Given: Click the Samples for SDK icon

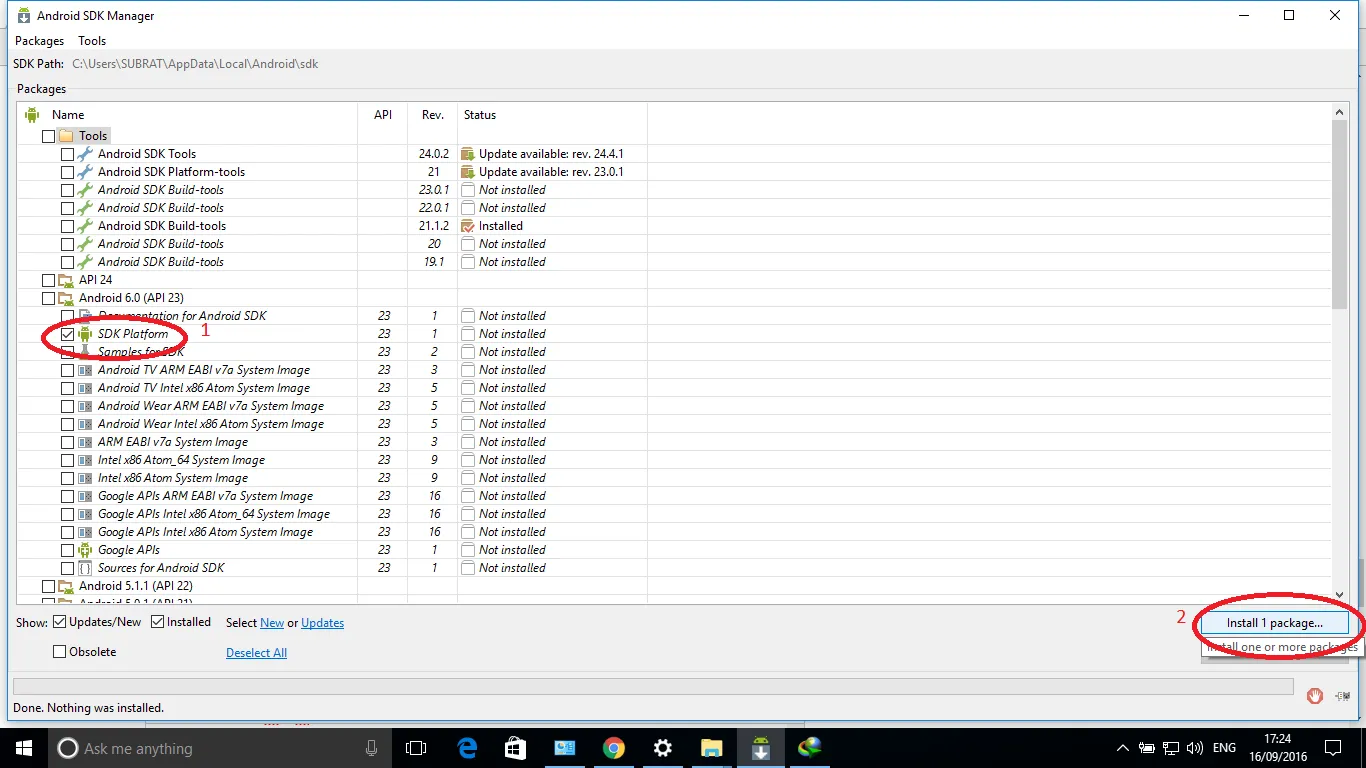Looking at the screenshot, I should 85,352.
